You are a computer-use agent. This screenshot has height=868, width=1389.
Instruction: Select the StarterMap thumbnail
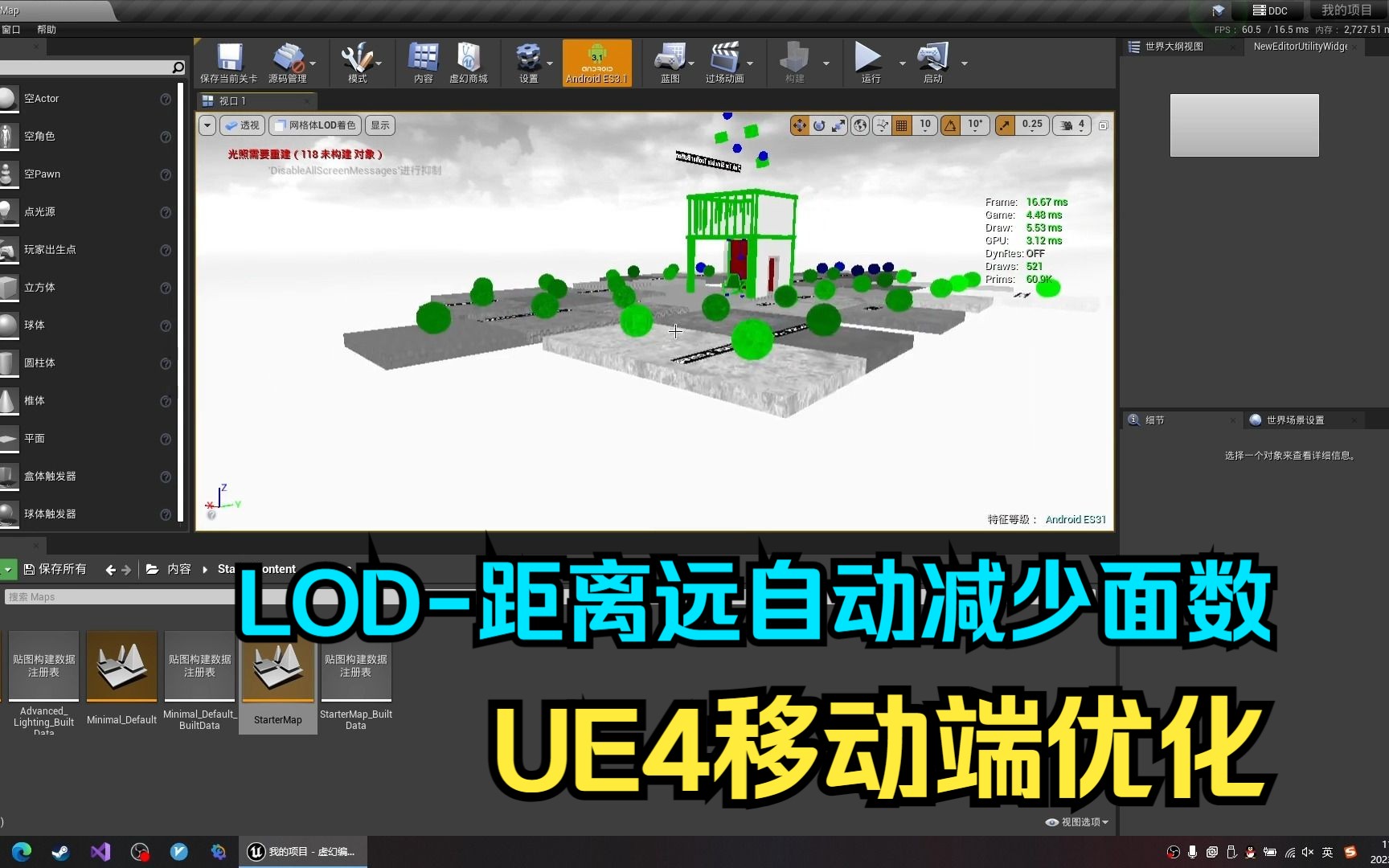[277, 671]
